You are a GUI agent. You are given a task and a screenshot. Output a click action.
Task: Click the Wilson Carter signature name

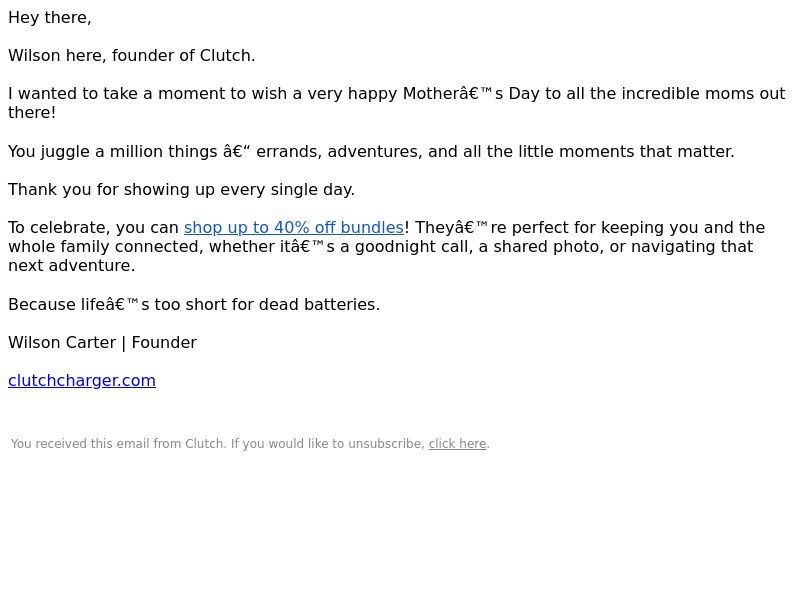(62, 343)
